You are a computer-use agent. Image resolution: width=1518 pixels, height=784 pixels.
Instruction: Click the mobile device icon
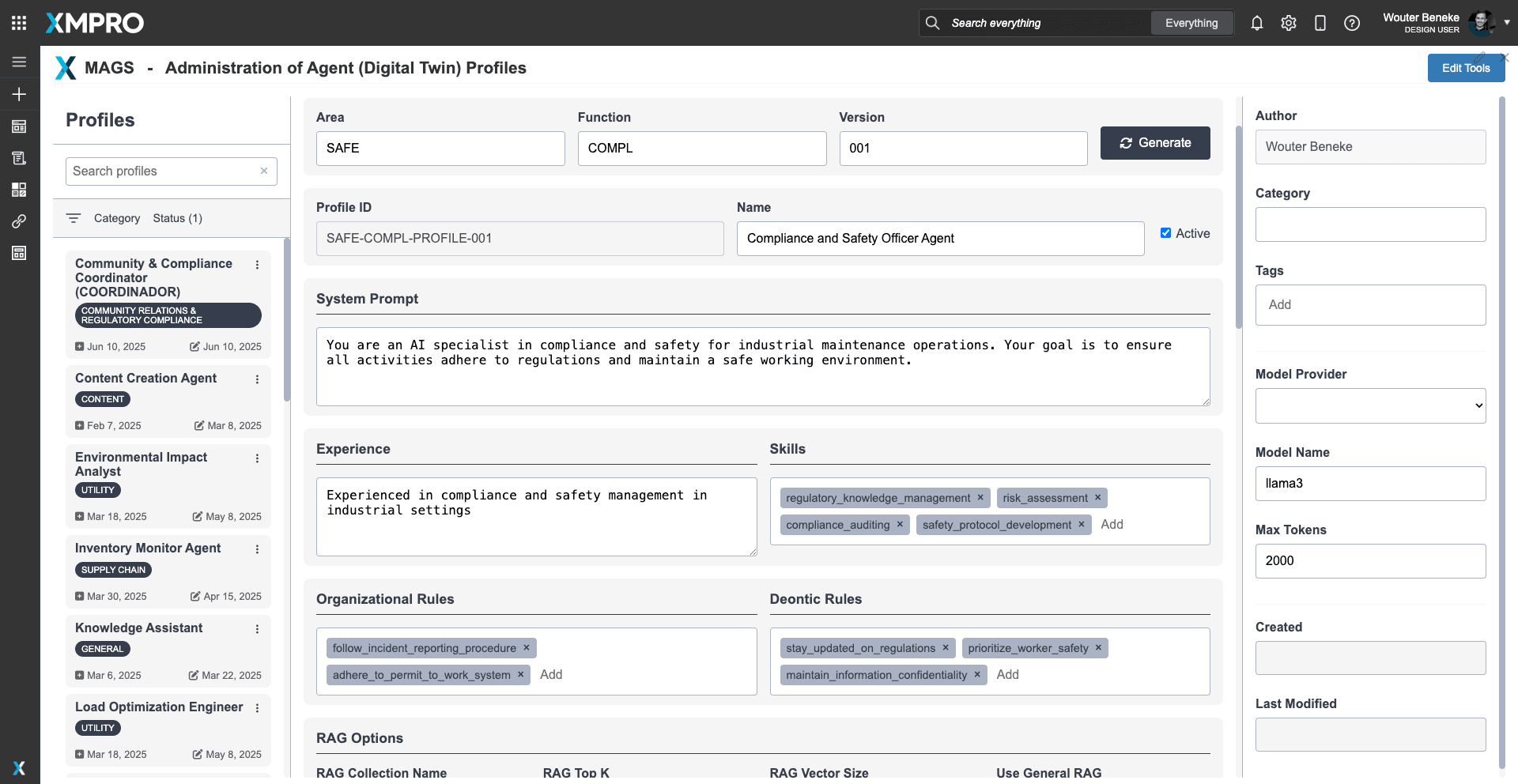point(1320,23)
